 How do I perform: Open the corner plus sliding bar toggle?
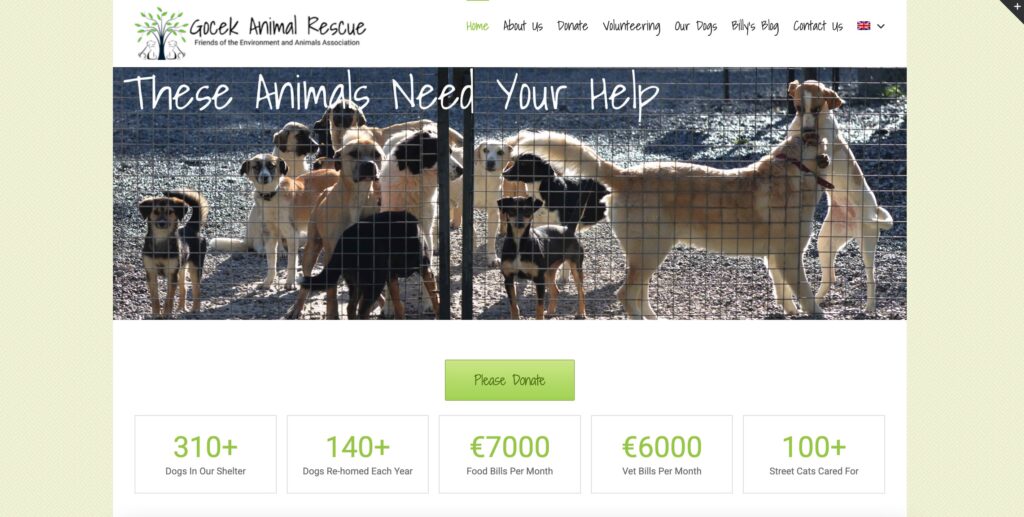point(1016,7)
